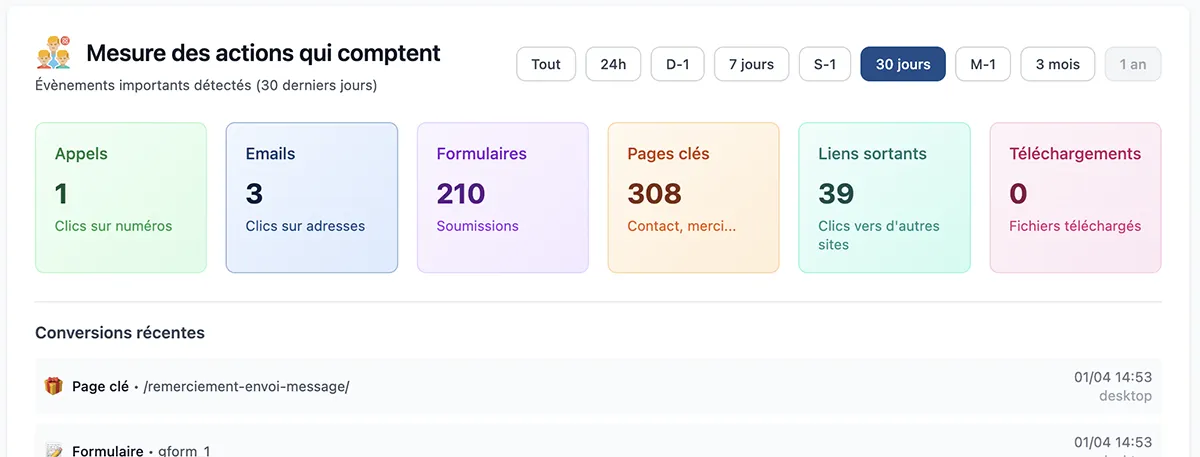
Task: Choose the D-1 period filter
Action: 677,64
